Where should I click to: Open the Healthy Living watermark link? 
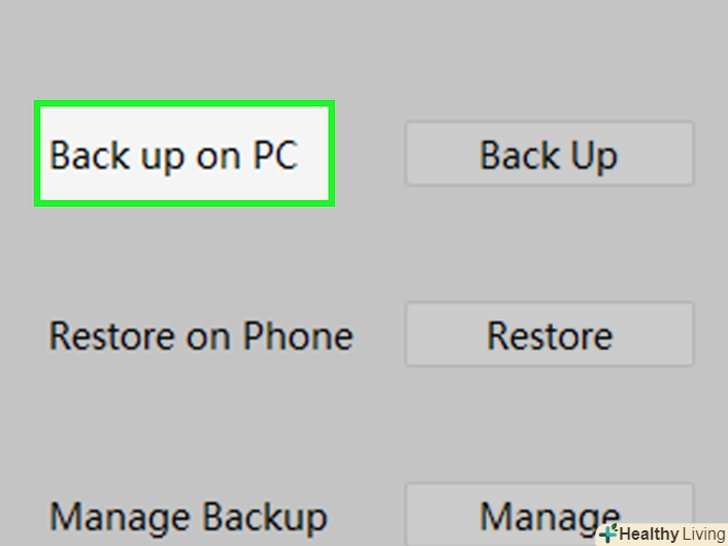(x=662, y=534)
